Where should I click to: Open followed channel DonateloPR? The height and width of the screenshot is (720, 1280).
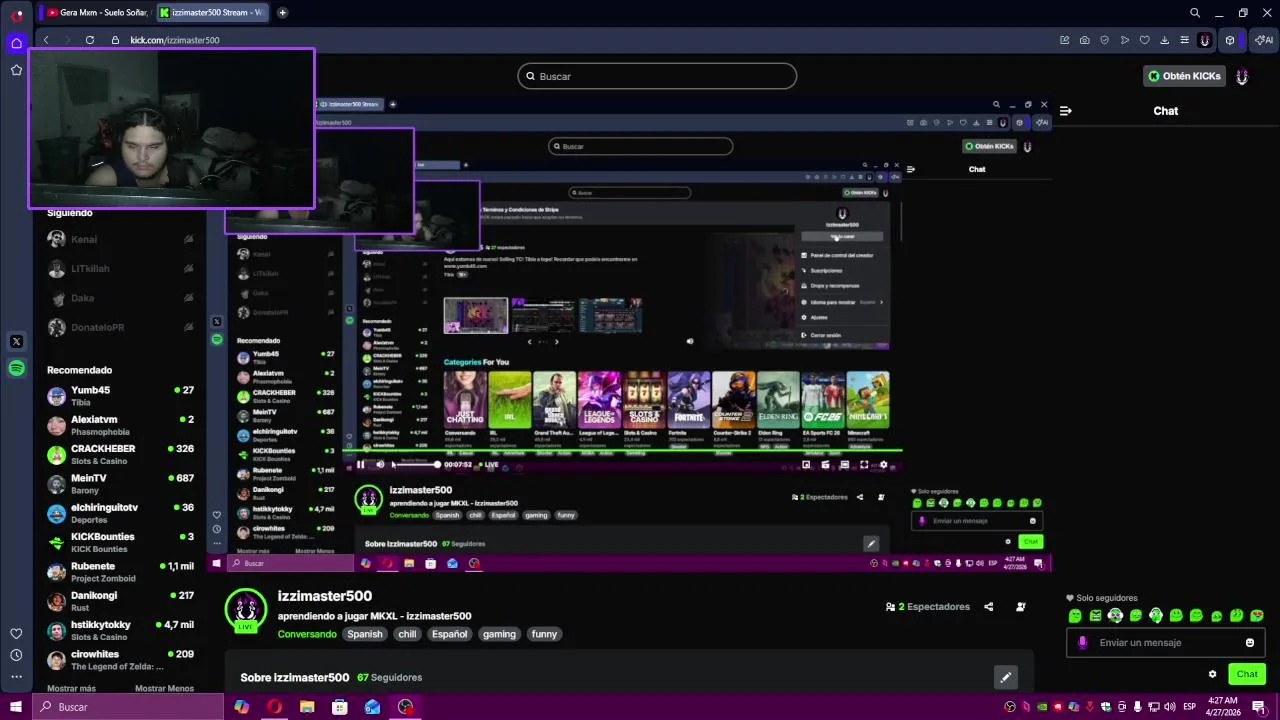click(120, 327)
